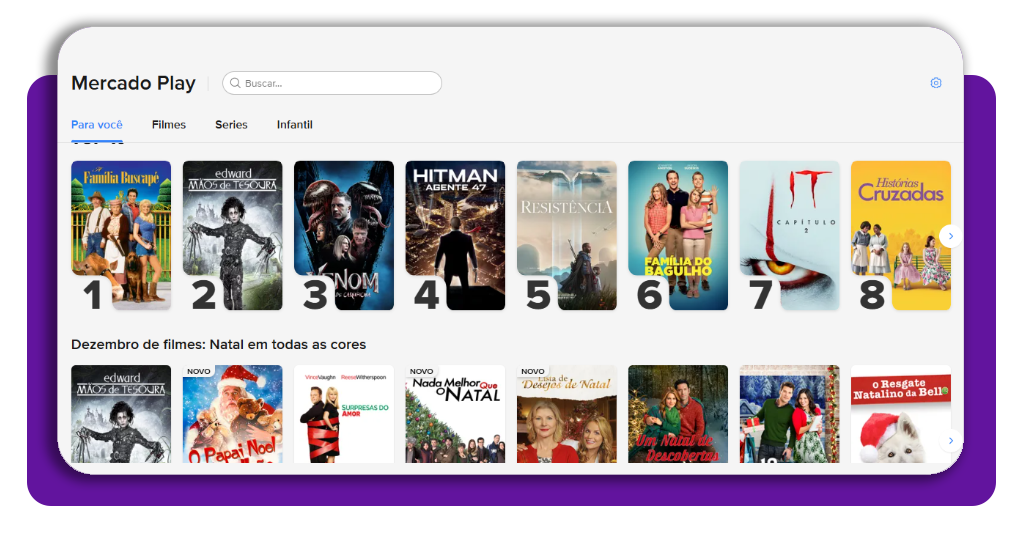Click the search magnifier icon
Screen dimensions: 1024x536
[x=235, y=83]
